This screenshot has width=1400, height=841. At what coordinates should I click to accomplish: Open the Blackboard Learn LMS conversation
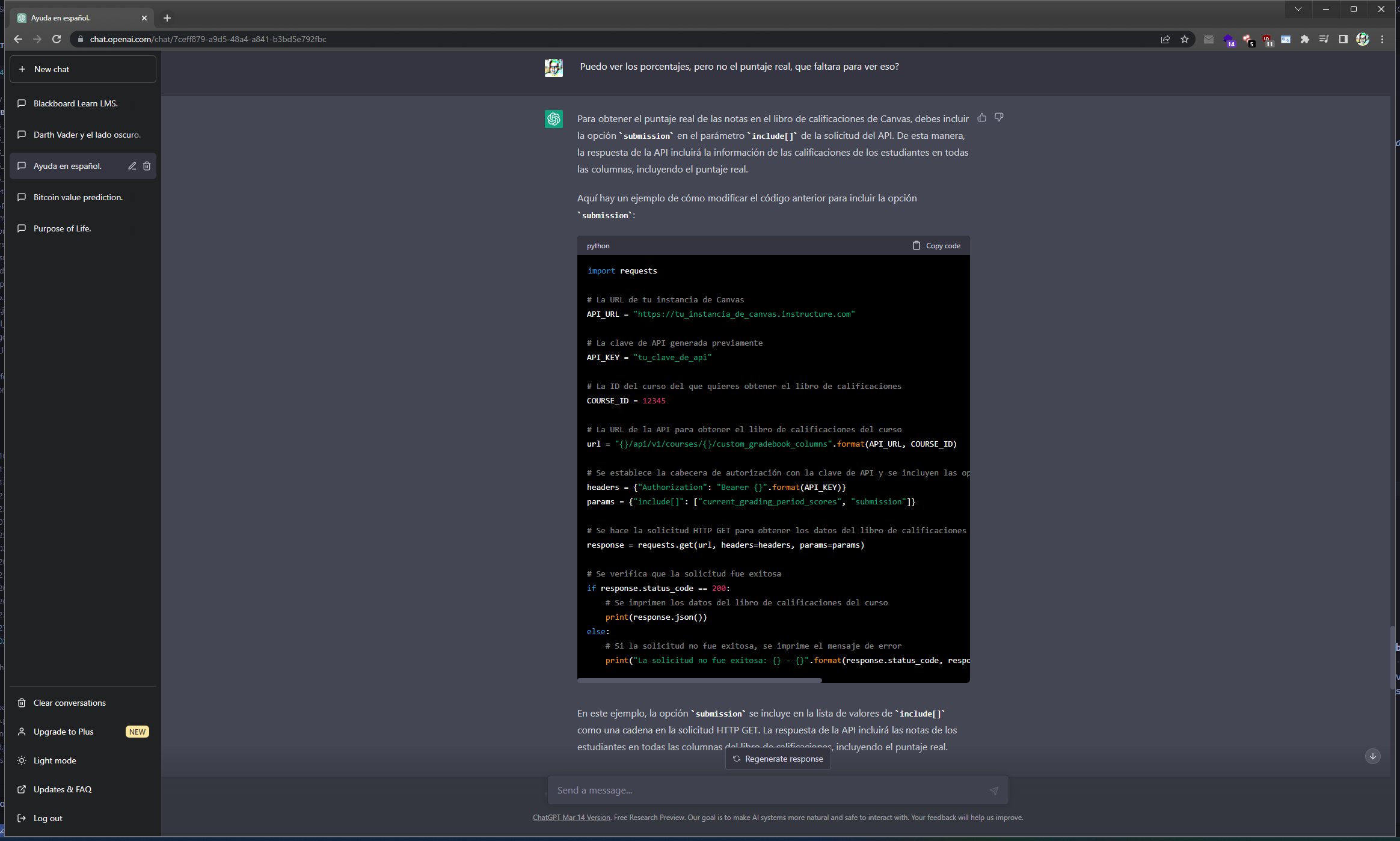[x=76, y=103]
